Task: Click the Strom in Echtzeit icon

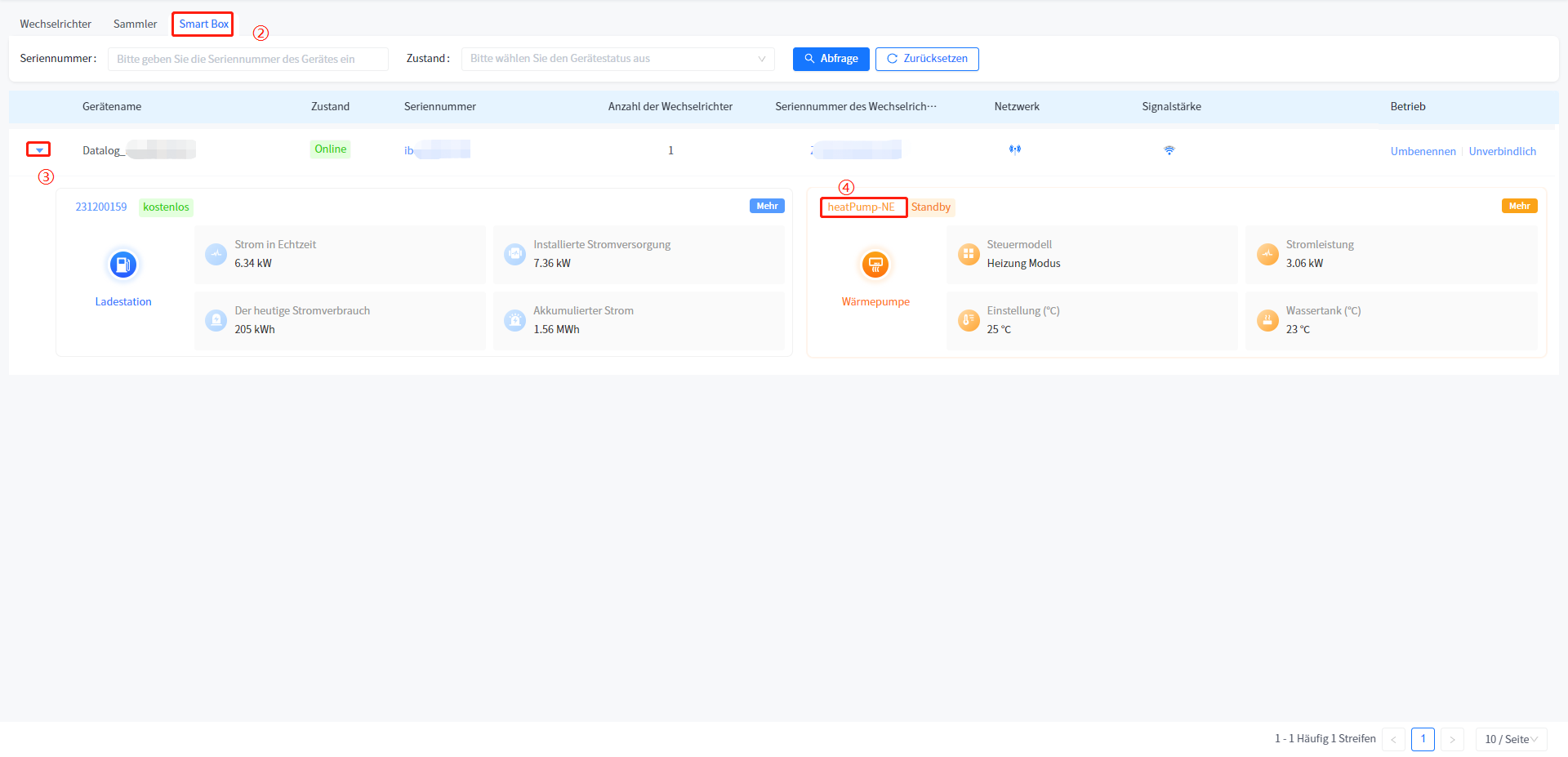Action: coord(216,254)
